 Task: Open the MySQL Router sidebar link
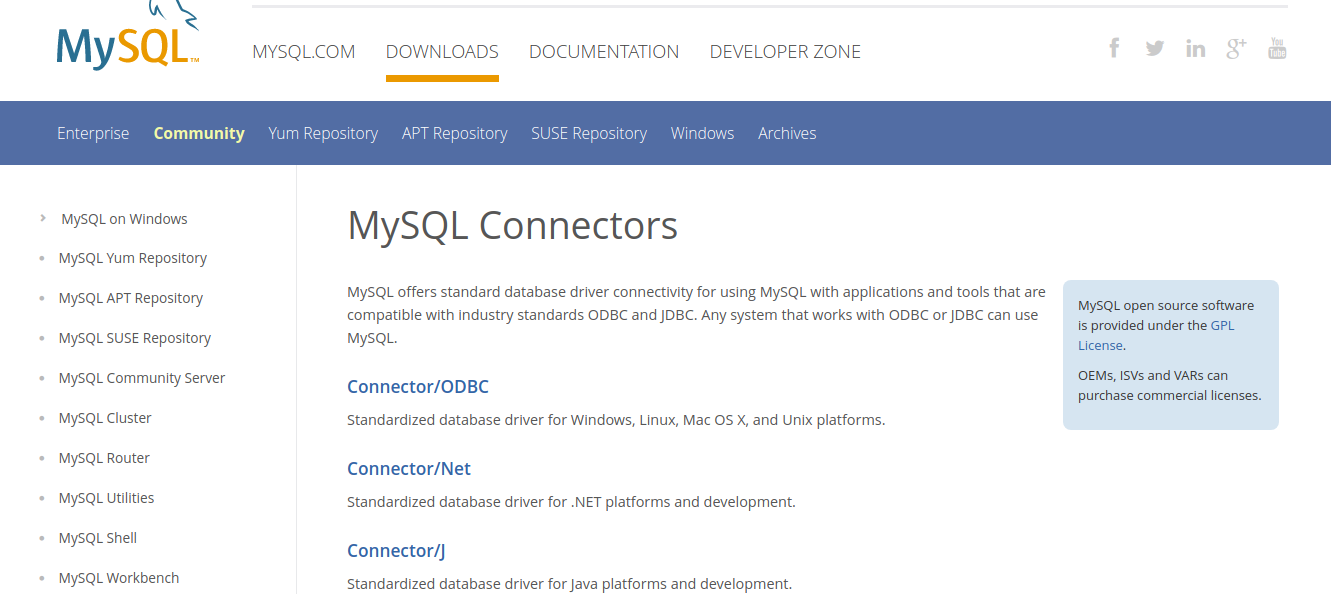104,458
